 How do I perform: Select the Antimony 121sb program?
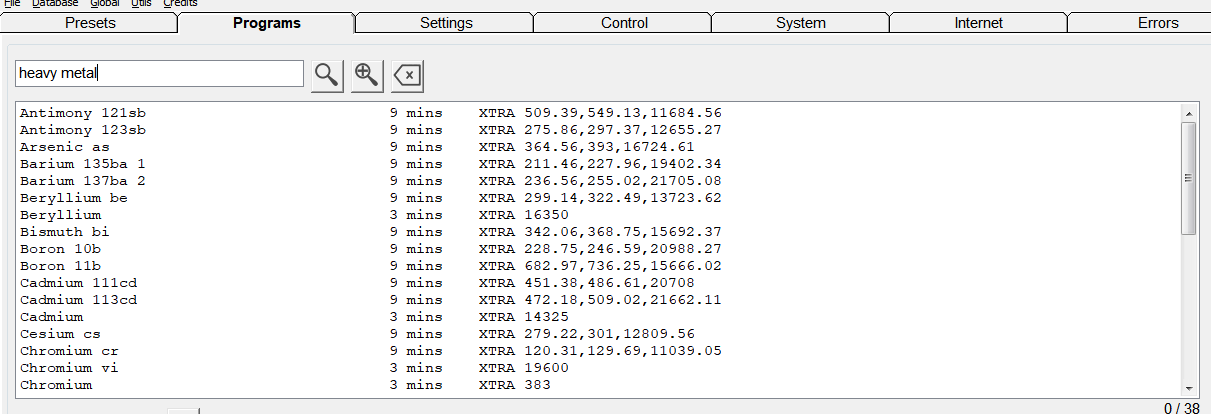click(83, 113)
